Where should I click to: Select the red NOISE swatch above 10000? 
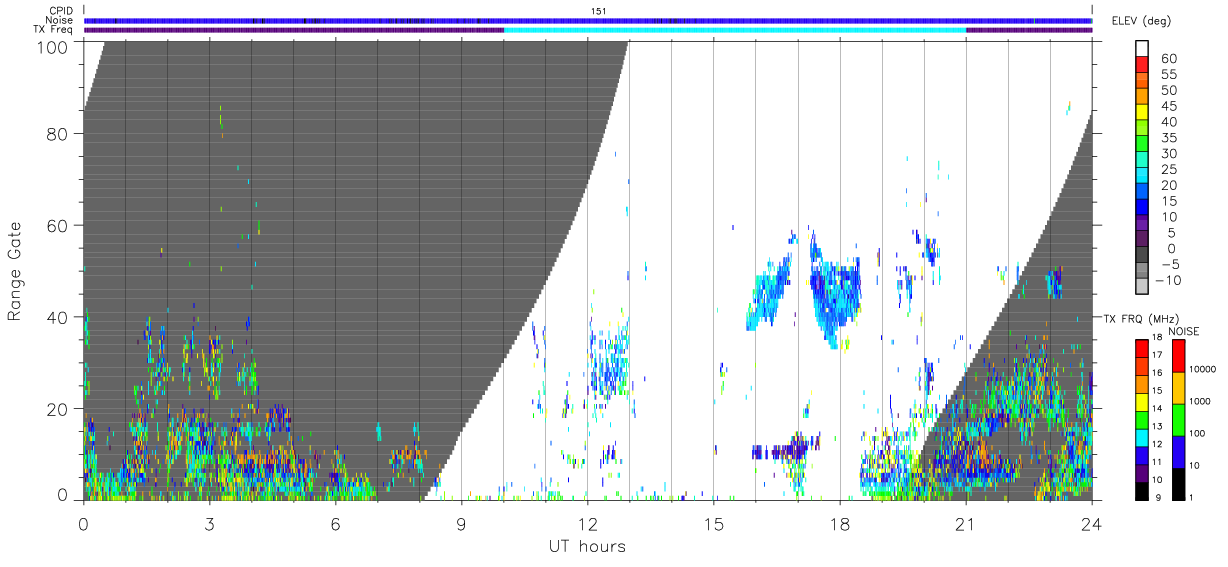tap(1179, 356)
